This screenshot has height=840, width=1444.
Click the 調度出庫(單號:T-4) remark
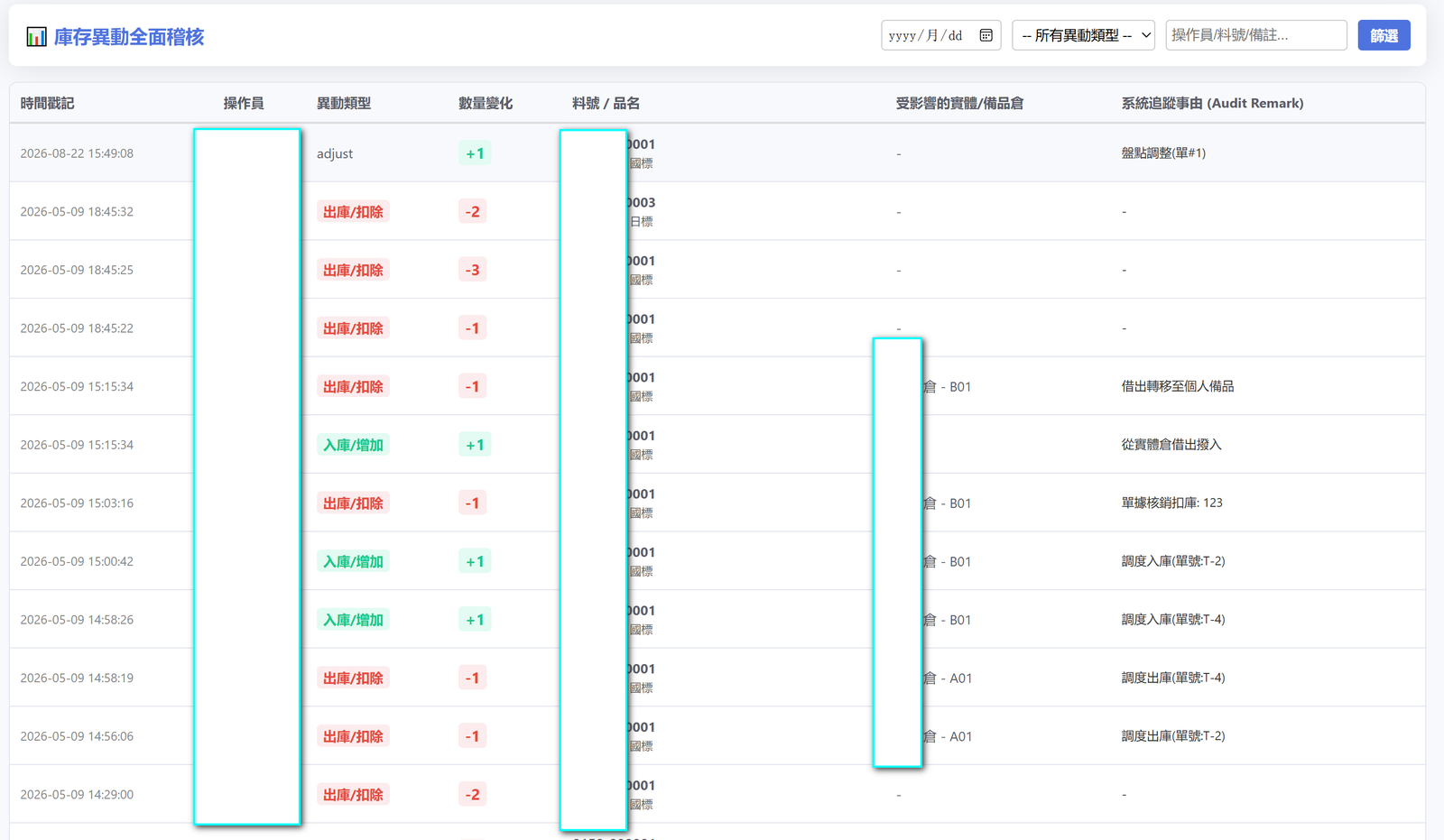point(1173,678)
